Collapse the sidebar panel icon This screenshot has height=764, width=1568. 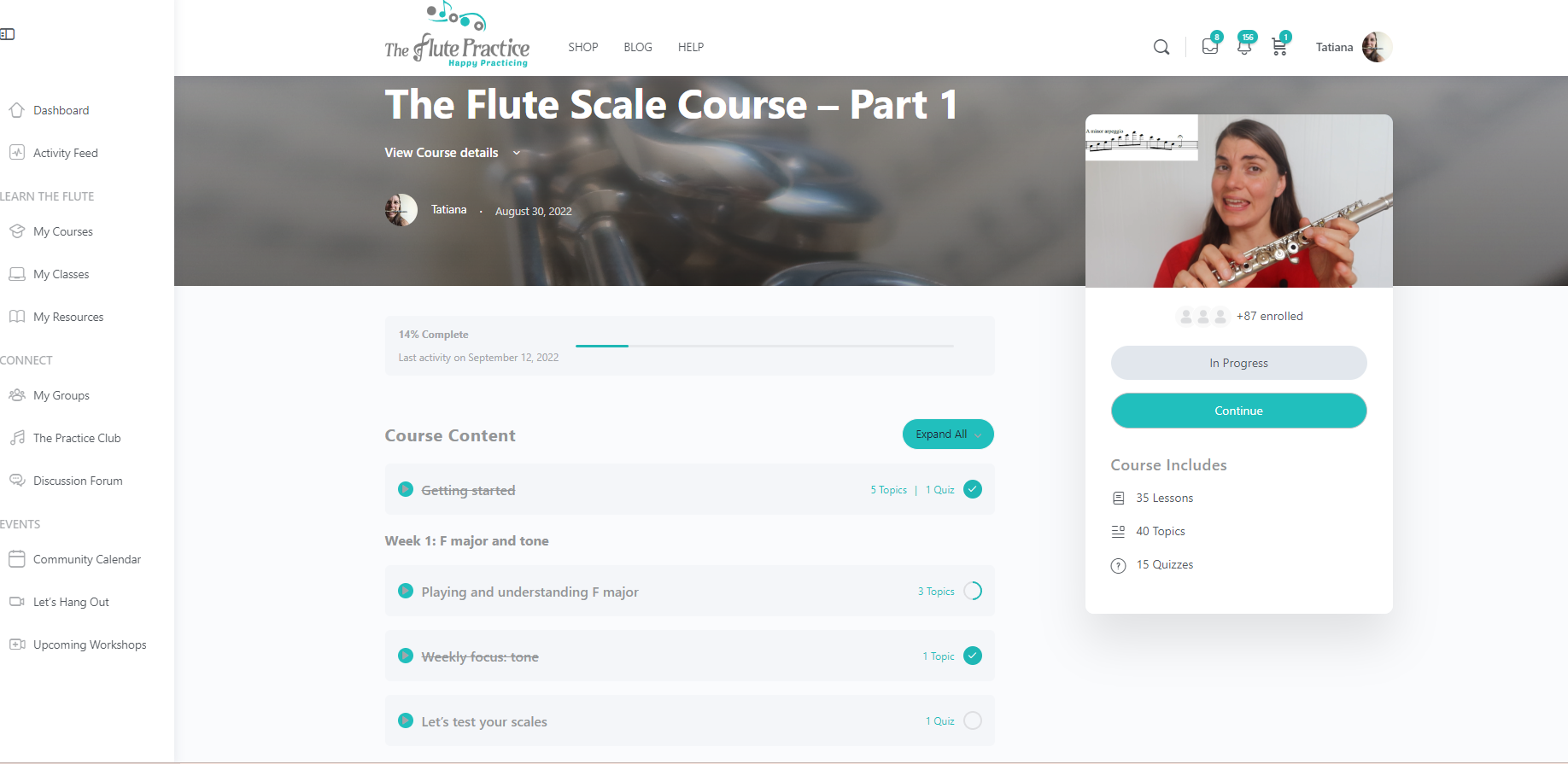click(x=7, y=34)
